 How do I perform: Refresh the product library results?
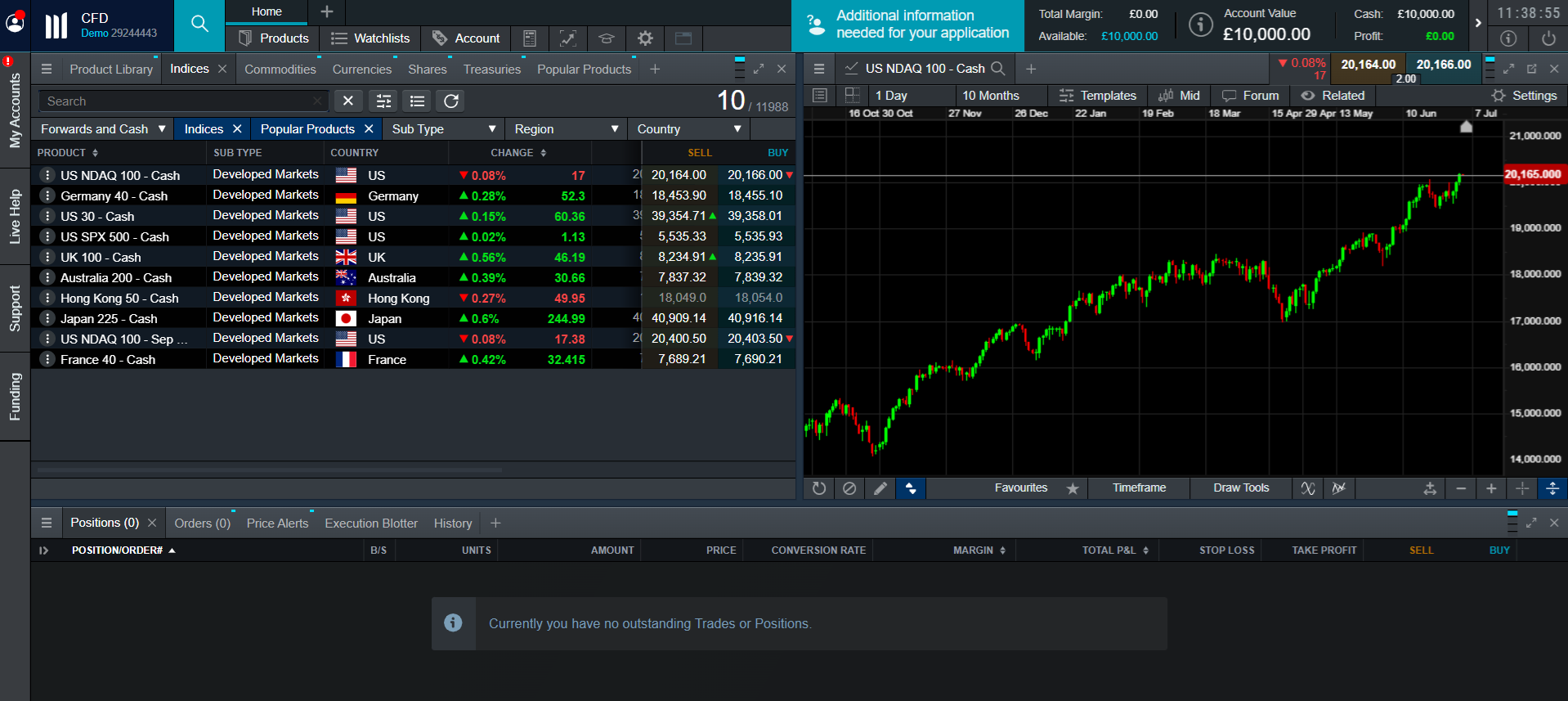451,101
